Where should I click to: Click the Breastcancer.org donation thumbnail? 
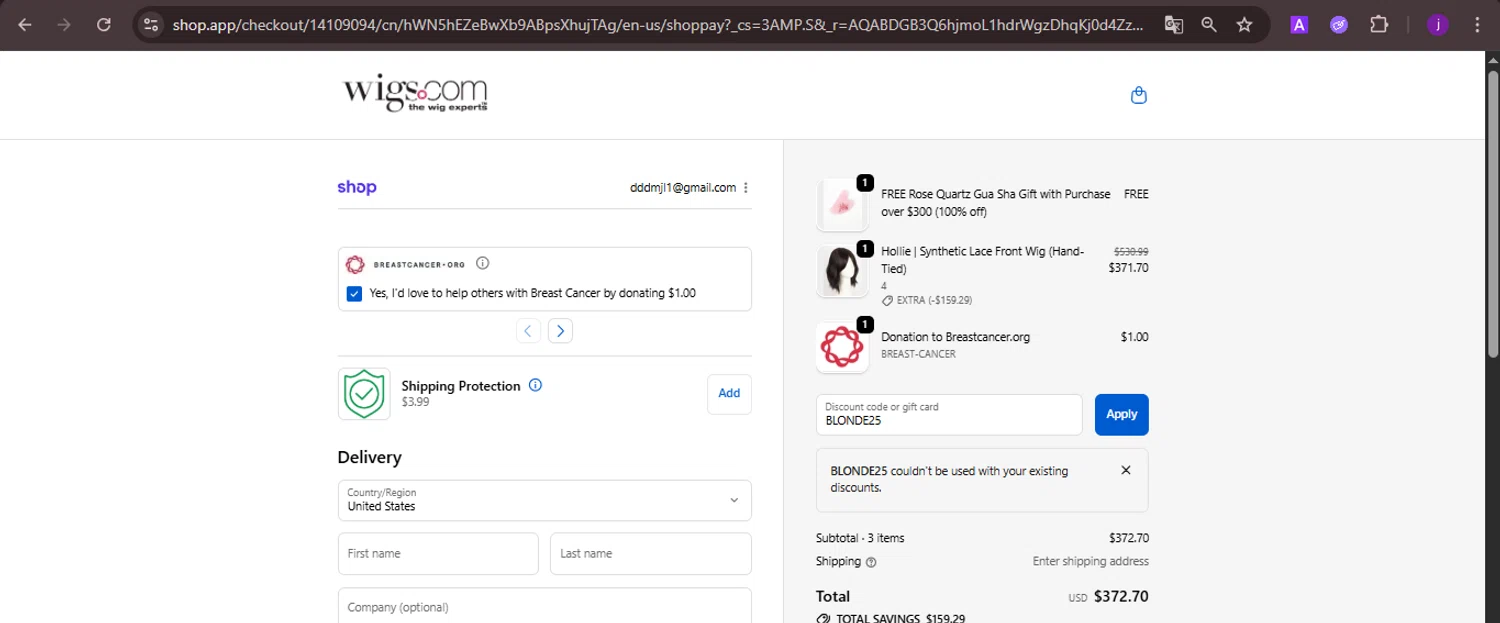[x=842, y=347]
